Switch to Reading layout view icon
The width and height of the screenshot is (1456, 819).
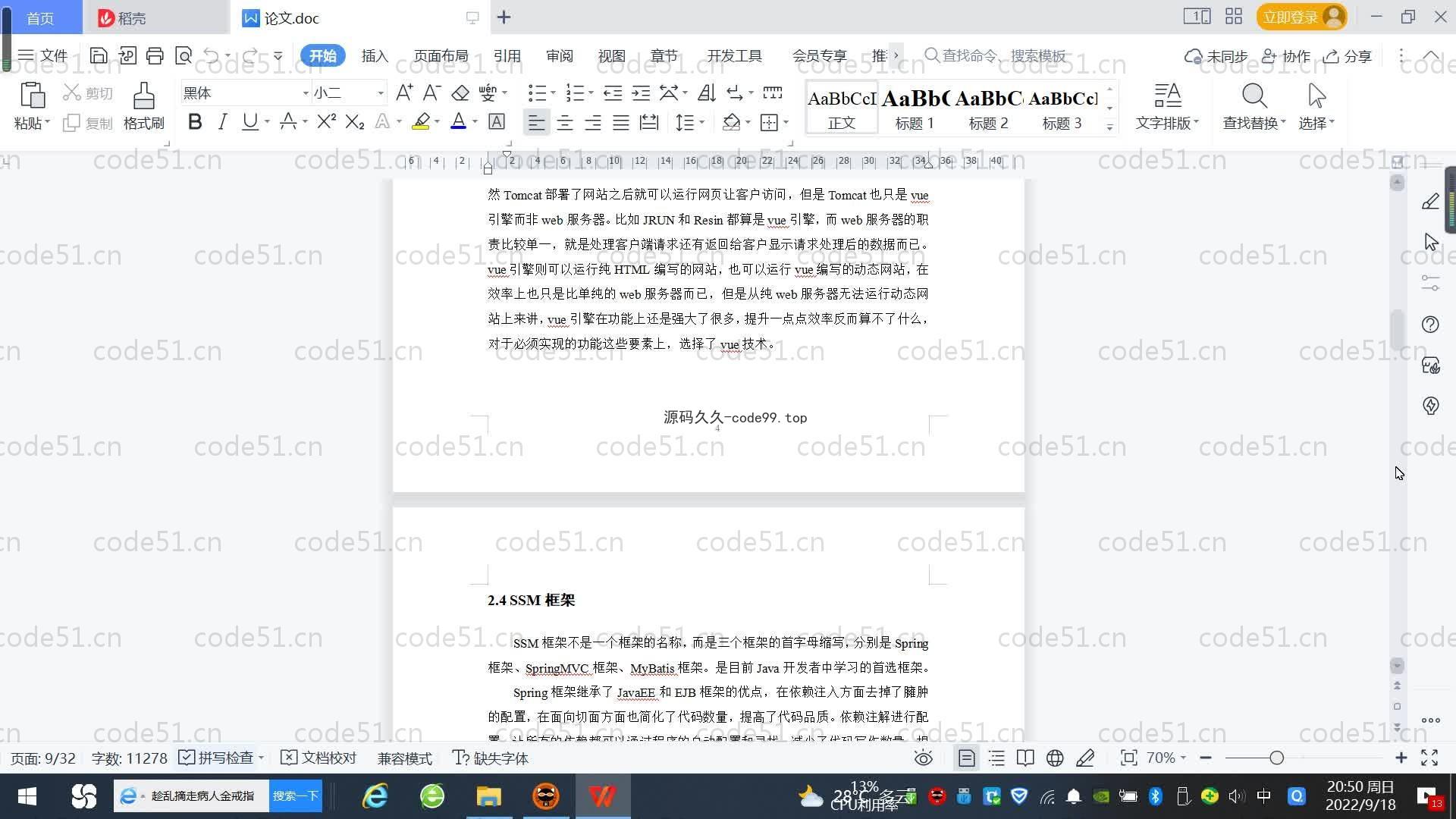[1025, 758]
